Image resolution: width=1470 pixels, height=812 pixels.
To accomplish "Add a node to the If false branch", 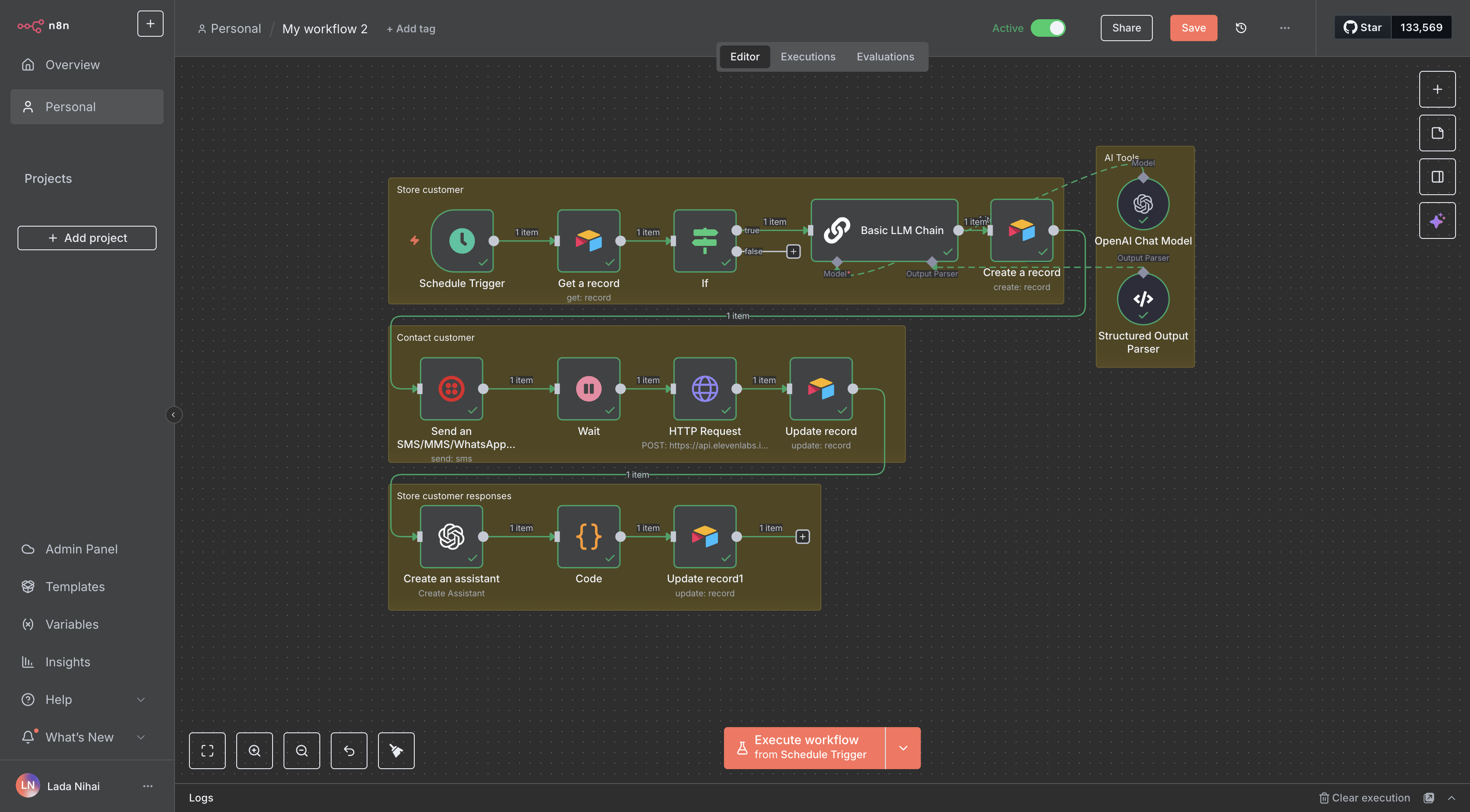I will pos(793,251).
